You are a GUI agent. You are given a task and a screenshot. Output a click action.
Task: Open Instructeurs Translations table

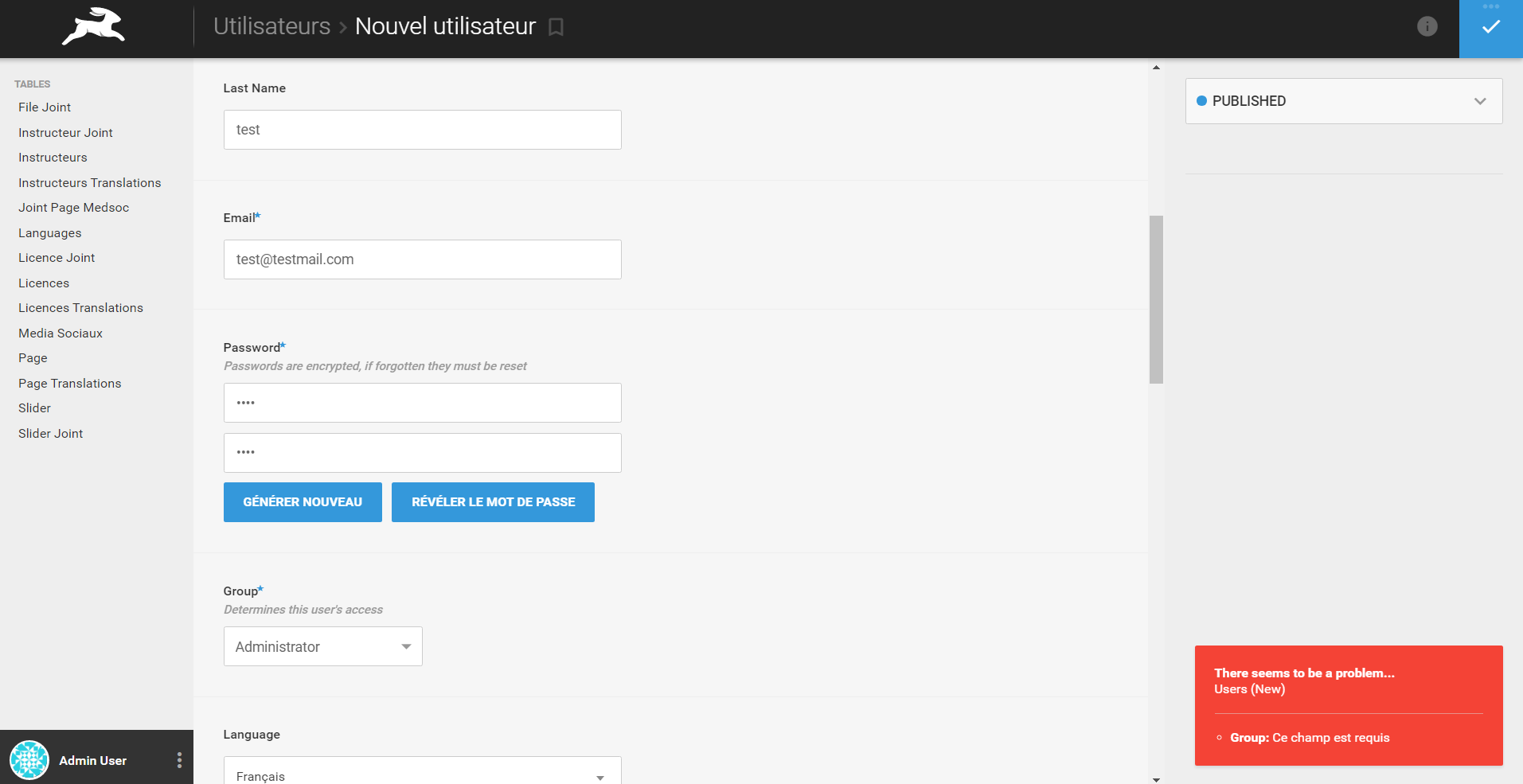89,183
